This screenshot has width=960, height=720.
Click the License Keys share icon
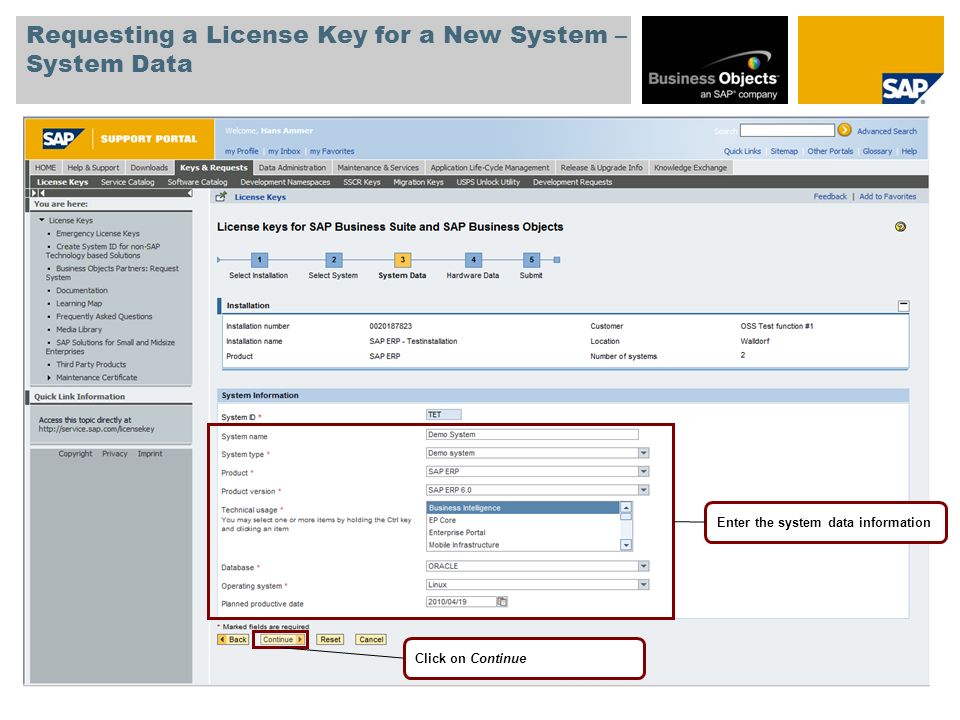tap(221, 197)
